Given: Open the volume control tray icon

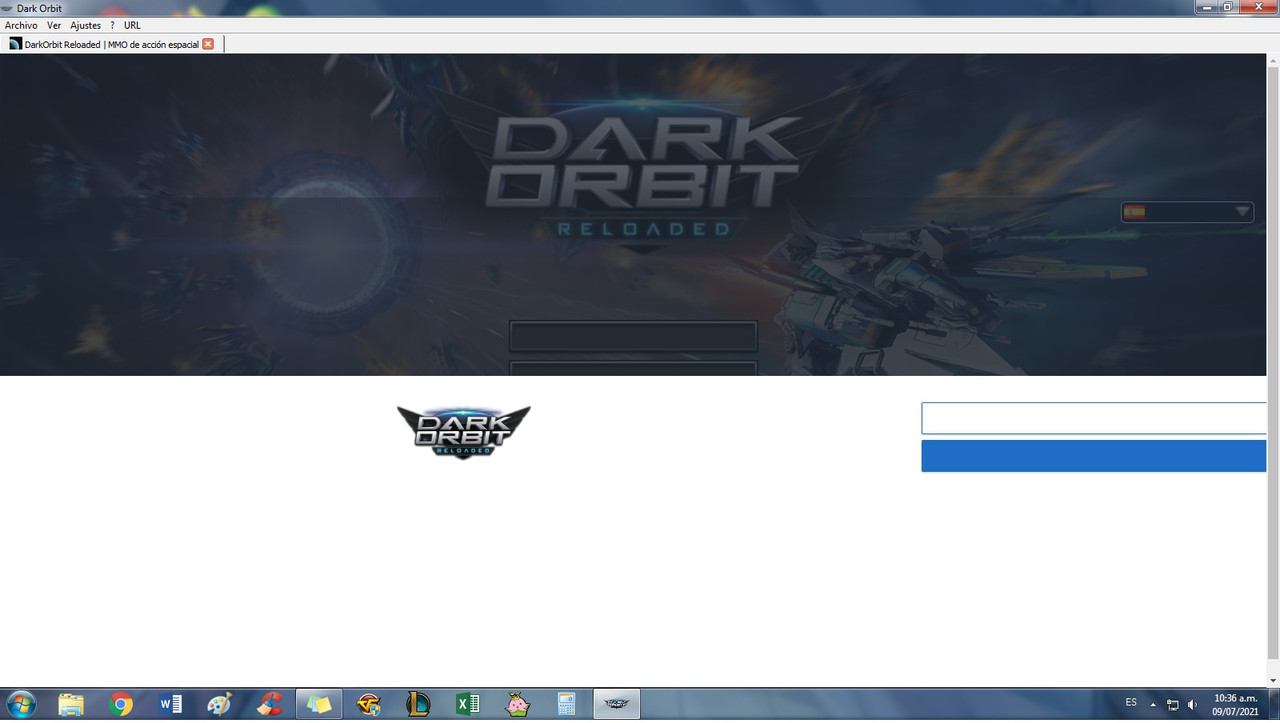Looking at the screenshot, I should [1192, 704].
